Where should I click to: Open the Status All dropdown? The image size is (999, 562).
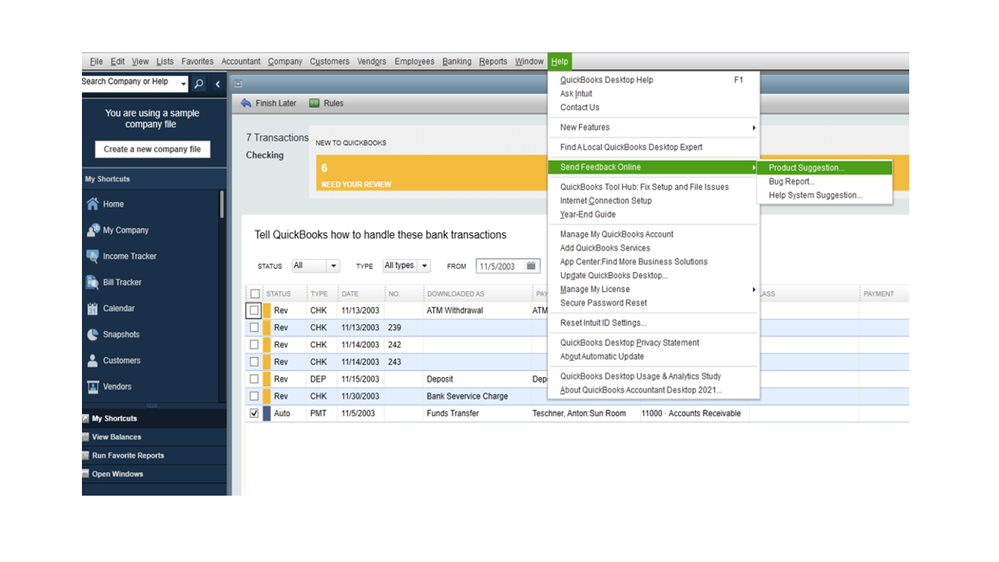click(315, 266)
